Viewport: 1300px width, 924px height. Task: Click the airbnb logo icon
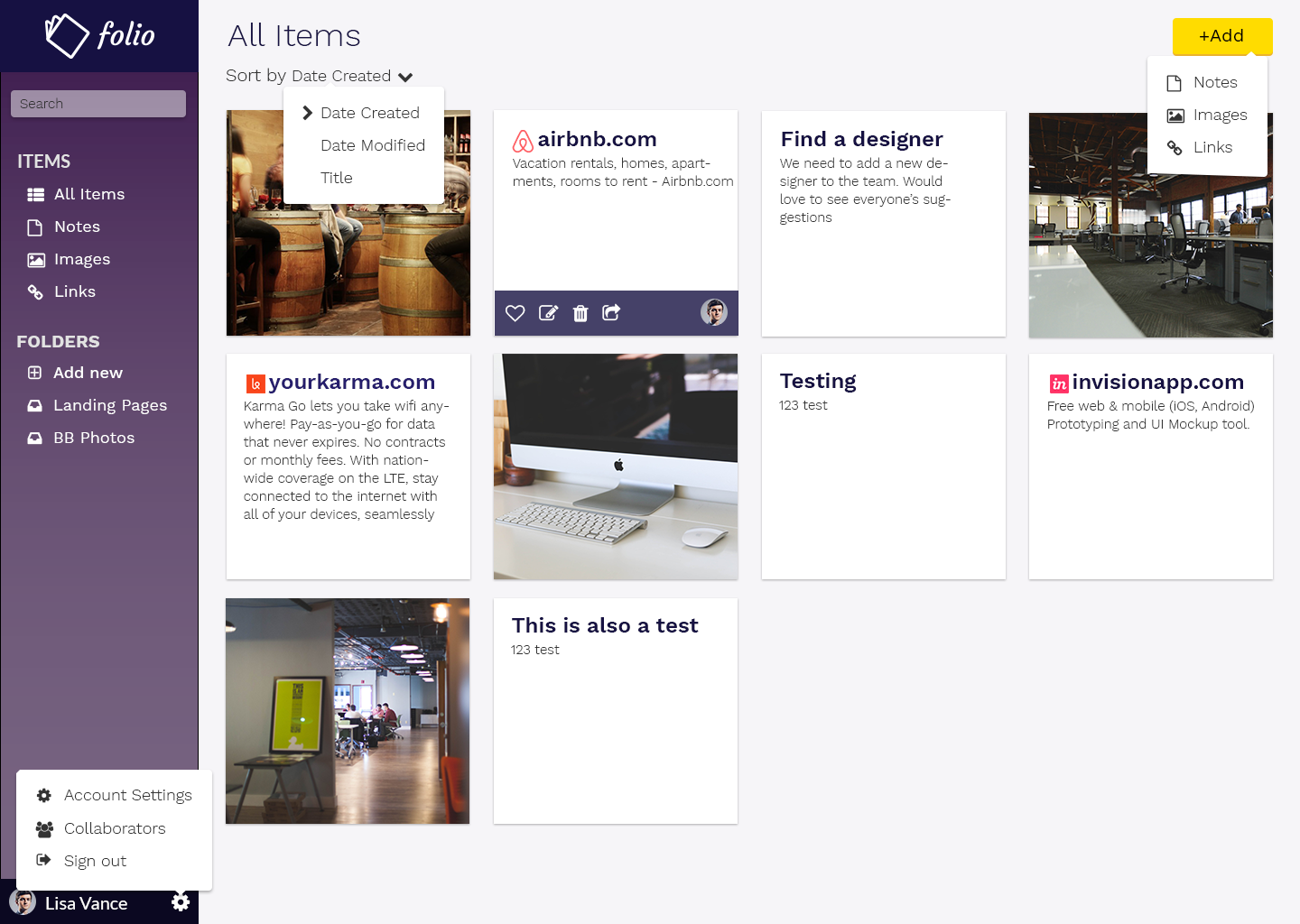(523, 141)
